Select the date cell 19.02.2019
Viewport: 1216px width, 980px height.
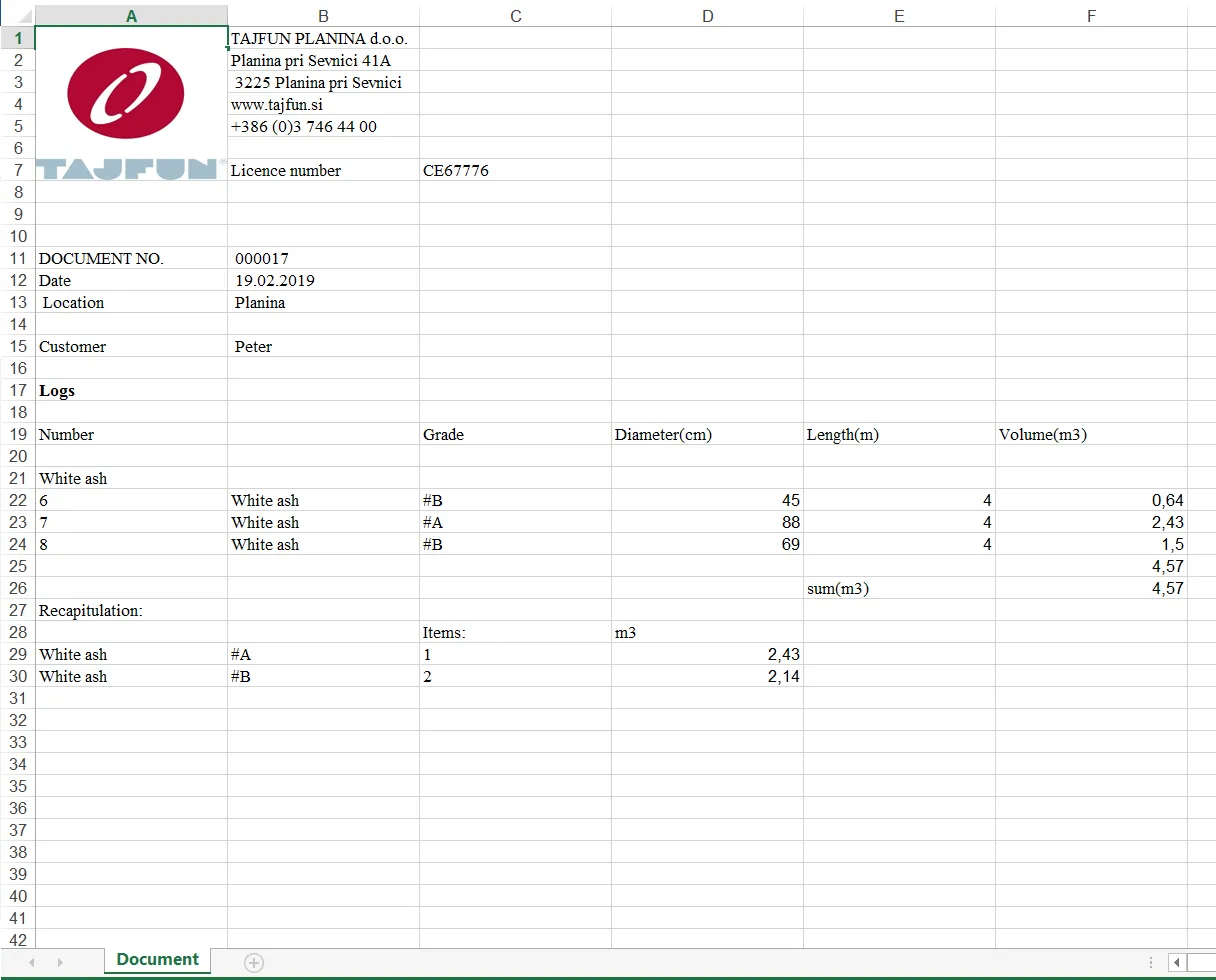[323, 280]
